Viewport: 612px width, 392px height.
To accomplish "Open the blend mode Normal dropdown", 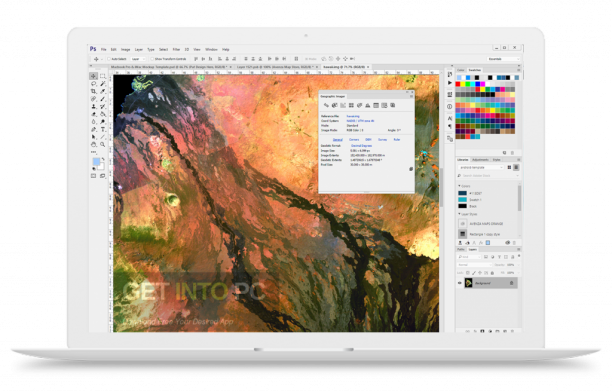I will click(474, 265).
